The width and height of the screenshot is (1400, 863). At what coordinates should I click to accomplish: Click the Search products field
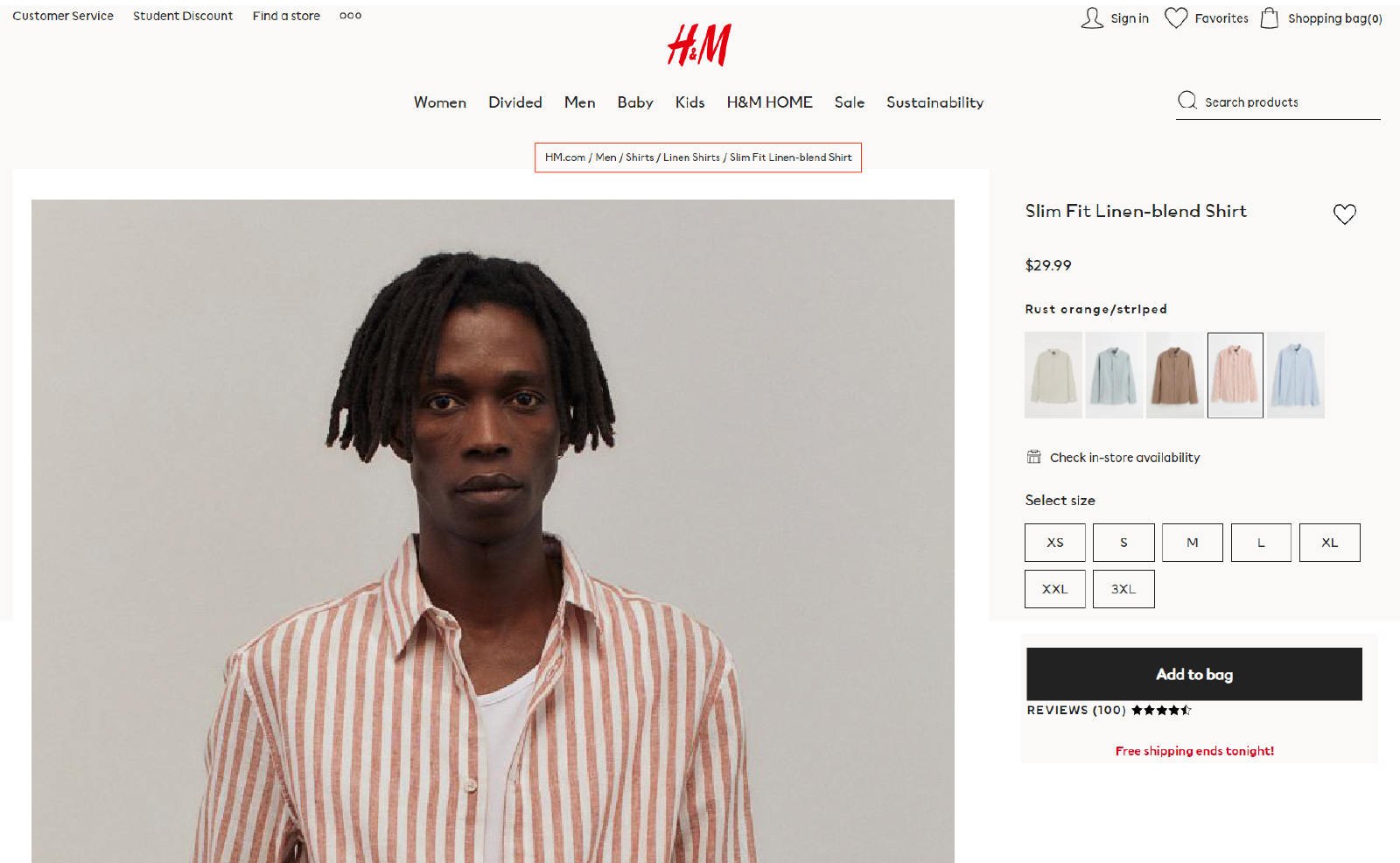tap(1278, 102)
